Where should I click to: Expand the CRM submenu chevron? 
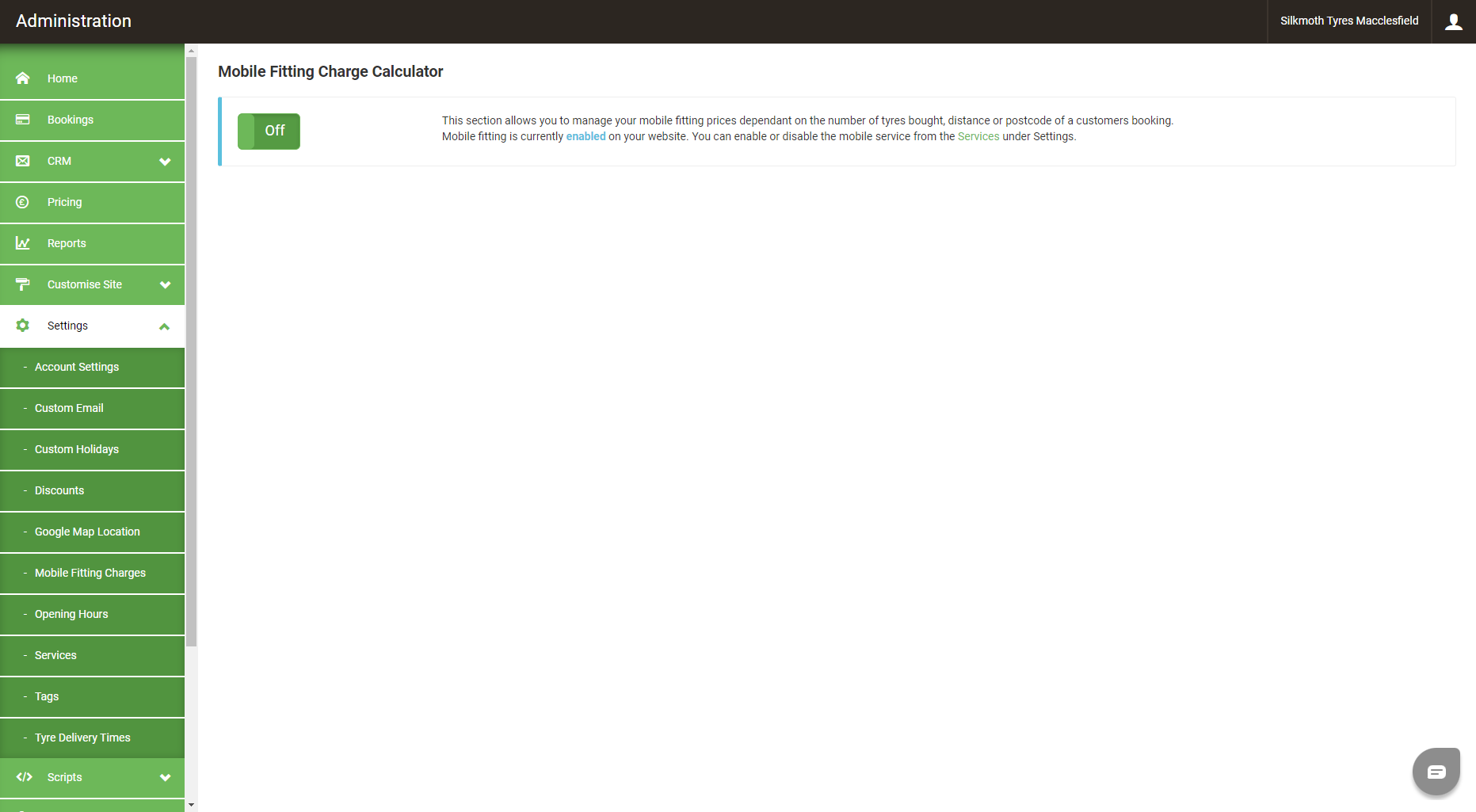pos(165,162)
